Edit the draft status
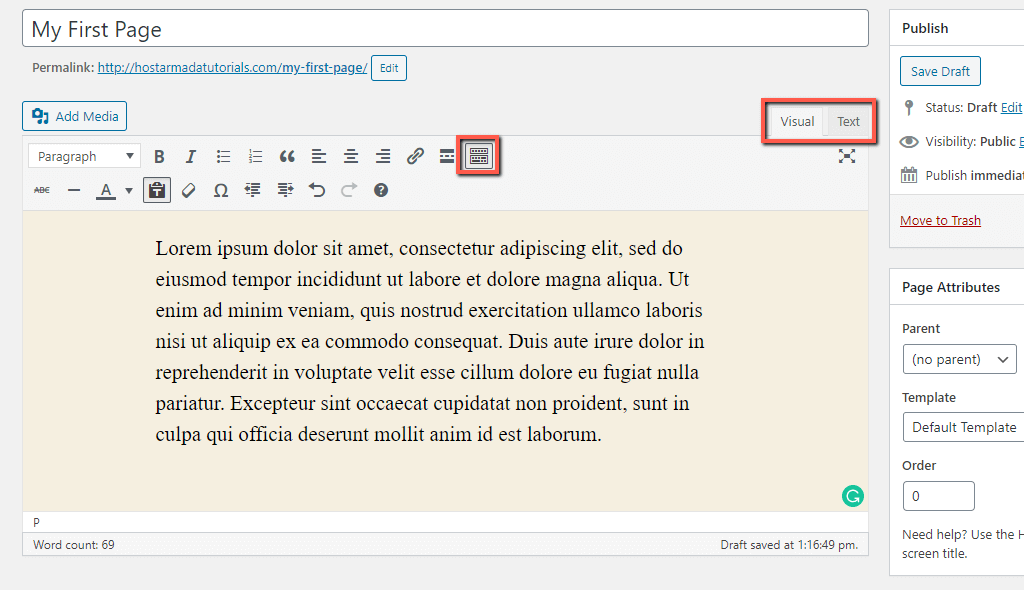The width and height of the screenshot is (1024, 590). [1011, 107]
